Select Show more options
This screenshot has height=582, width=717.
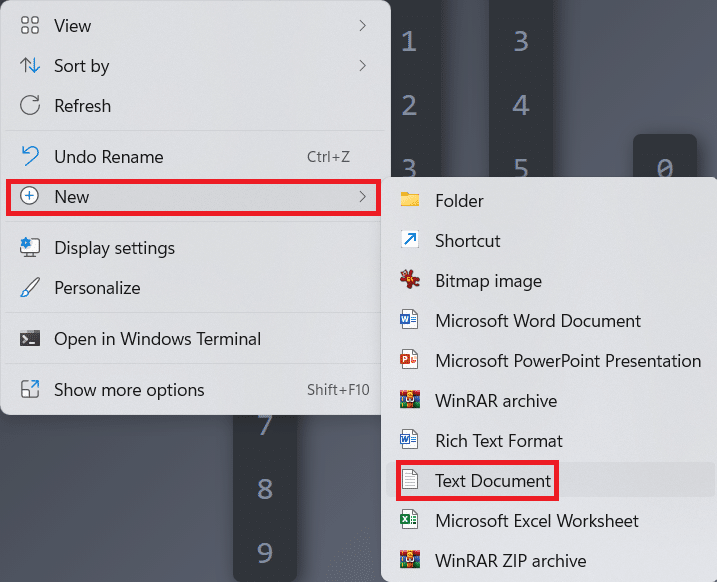tap(129, 390)
